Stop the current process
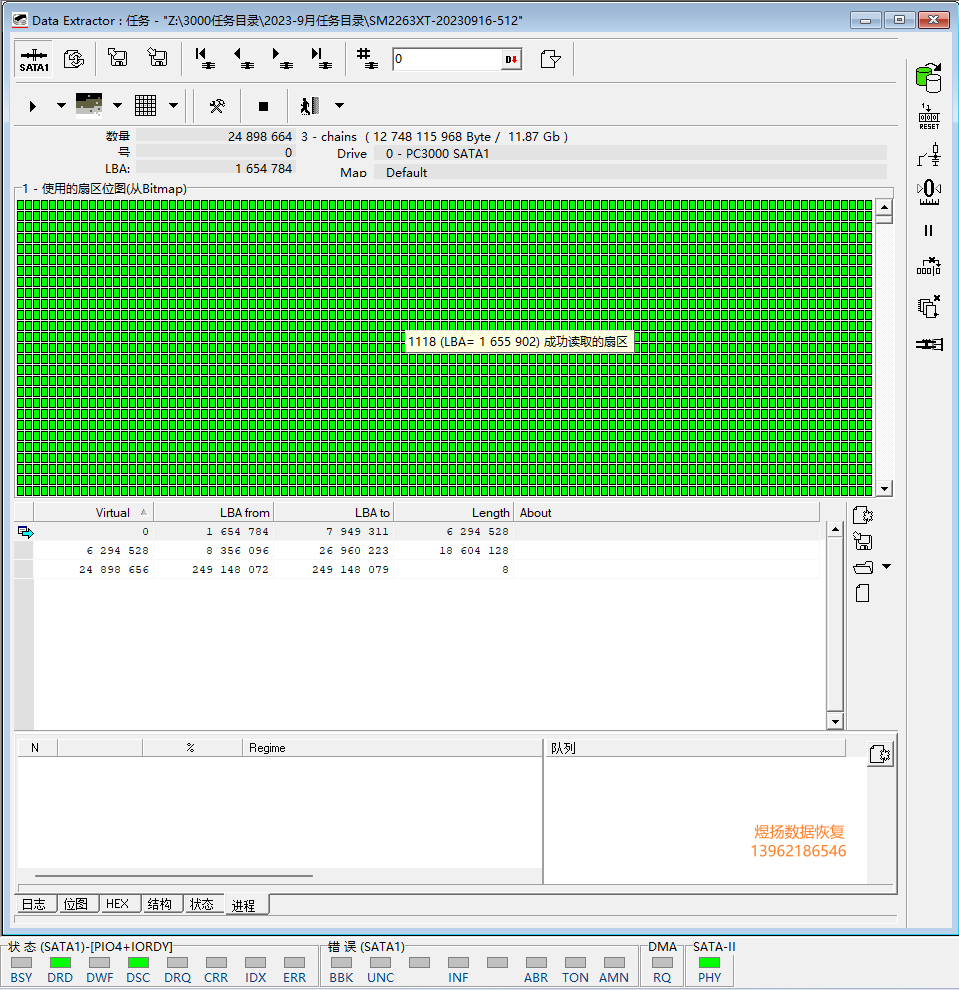This screenshot has height=990, width=959. coord(263,106)
